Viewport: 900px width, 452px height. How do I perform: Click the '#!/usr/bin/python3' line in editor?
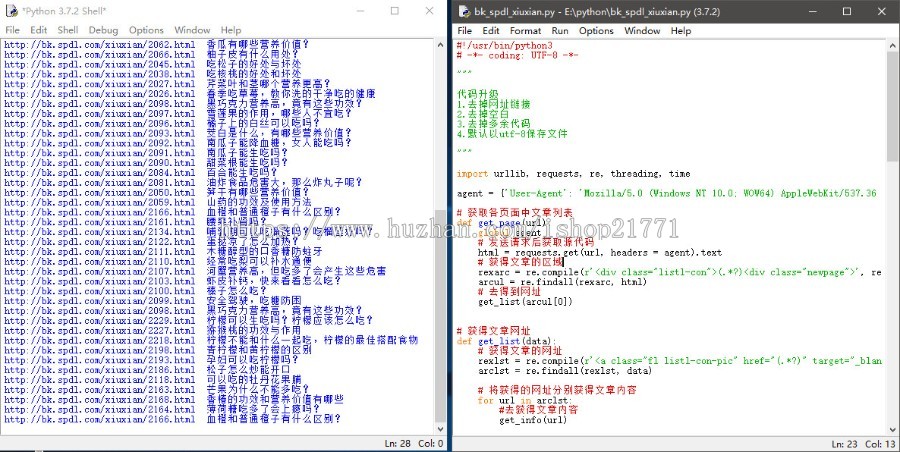[505, 45]
